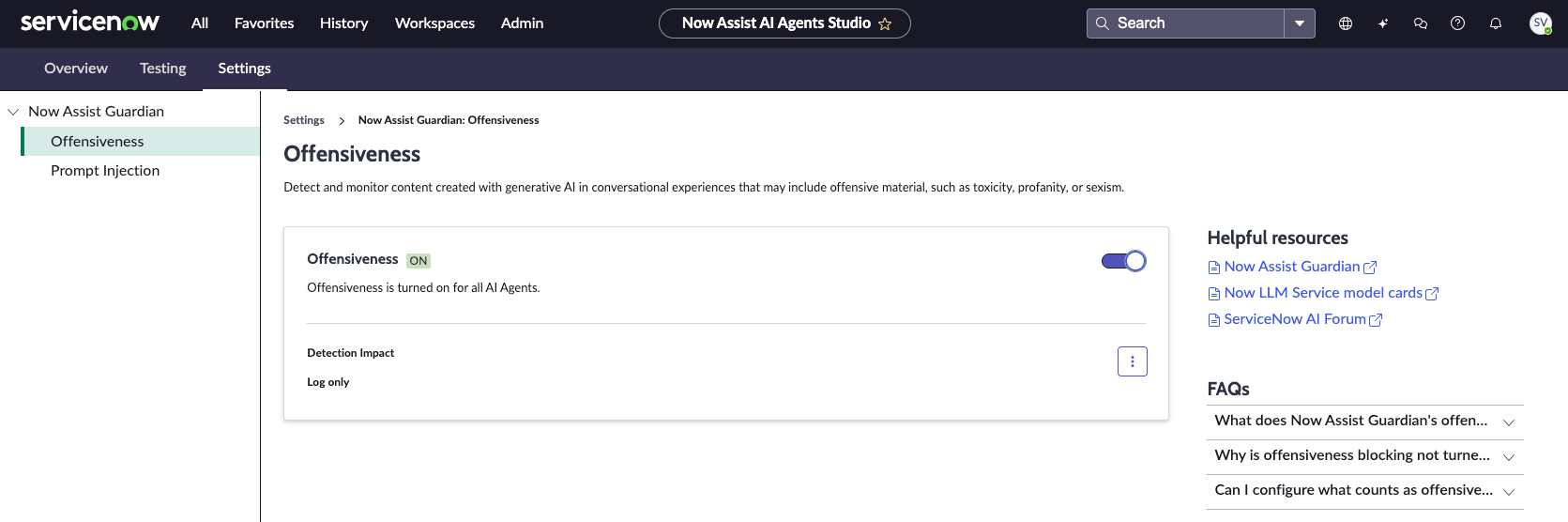Open the ServiceNow AI Forum link
Screen dimensions: 1568x522
(1295, 319)
